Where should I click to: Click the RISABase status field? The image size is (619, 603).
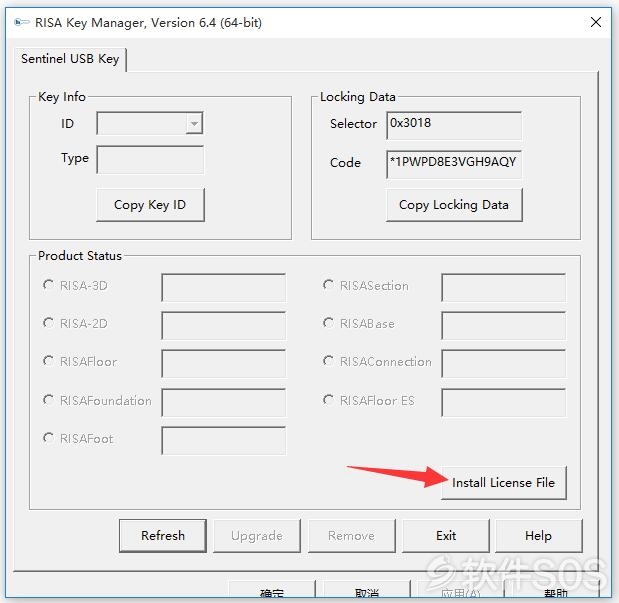click(x=504, y=325)
